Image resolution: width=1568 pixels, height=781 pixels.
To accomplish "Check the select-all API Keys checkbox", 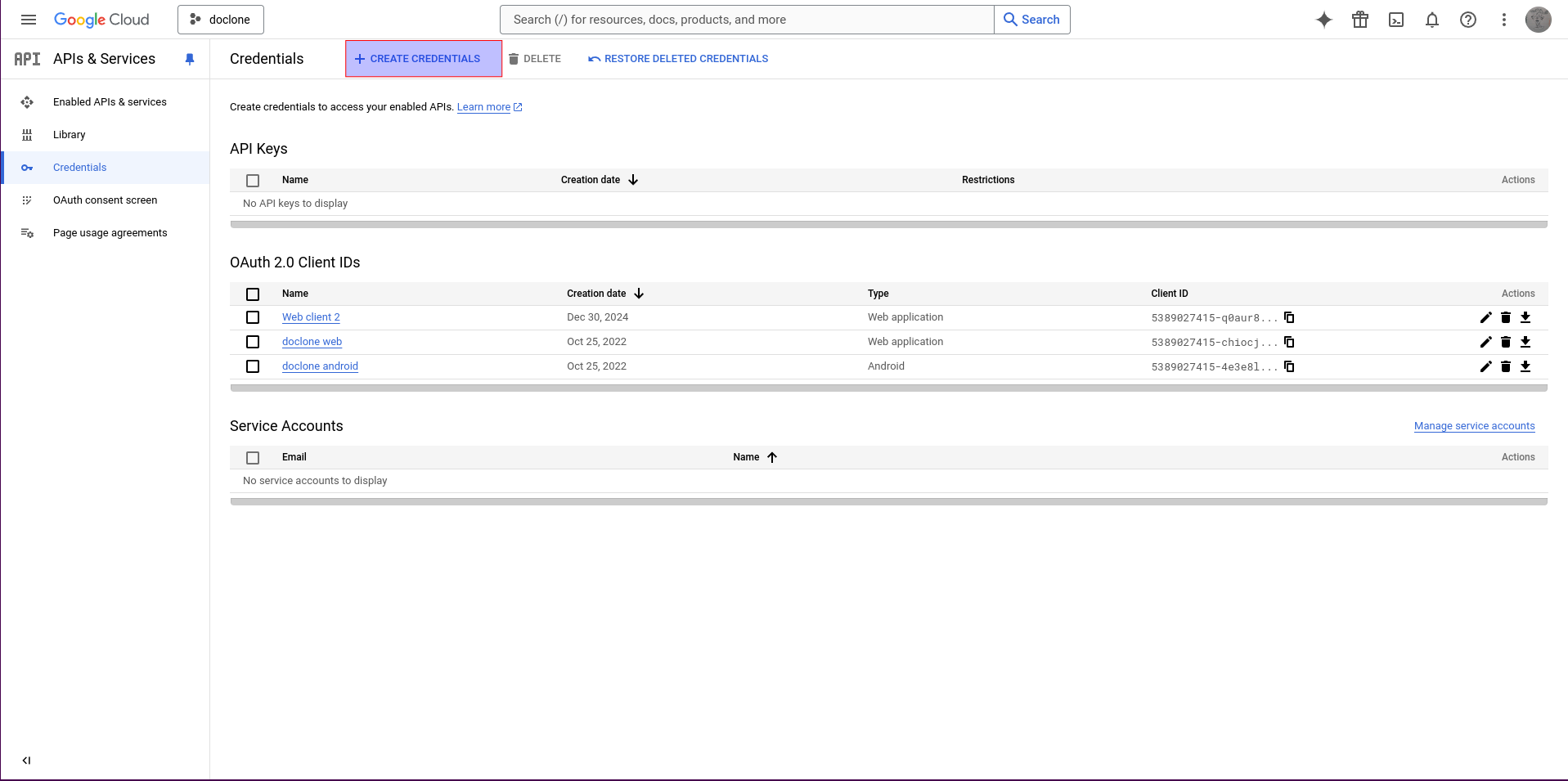I will pyautogui.click(x=253, y=180).
